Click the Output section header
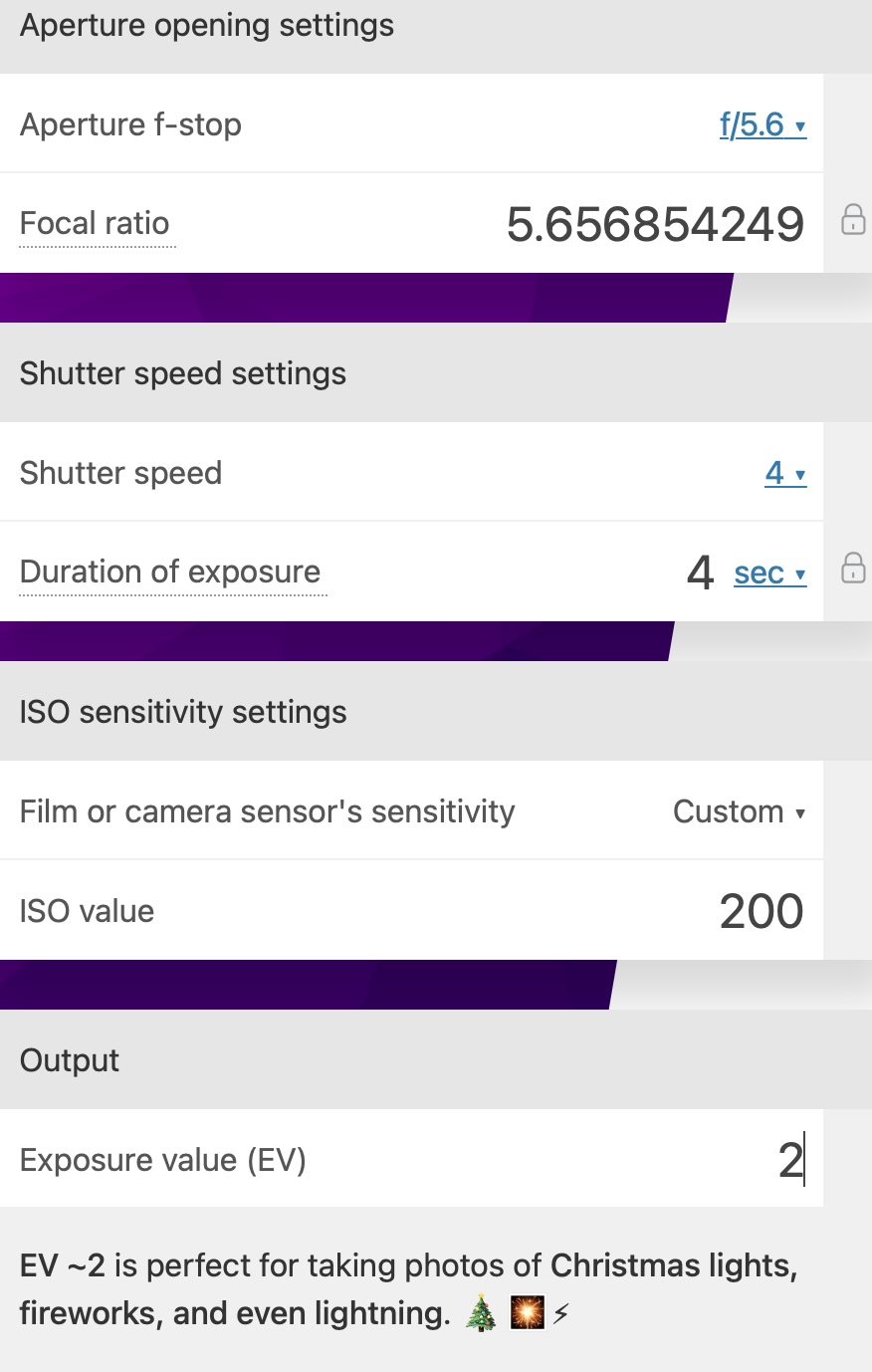Viewport: 872px width, 1372px height. coord(70,1060)
